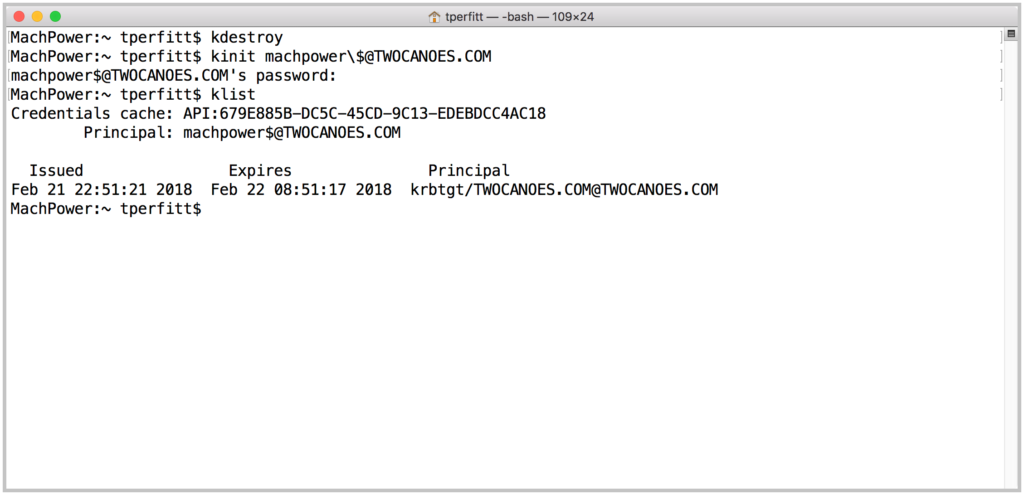The width and height of the screenshot is (1024, 495).
Task: Click the split pane icon at top right
Action: click(x=1011, y=34)
